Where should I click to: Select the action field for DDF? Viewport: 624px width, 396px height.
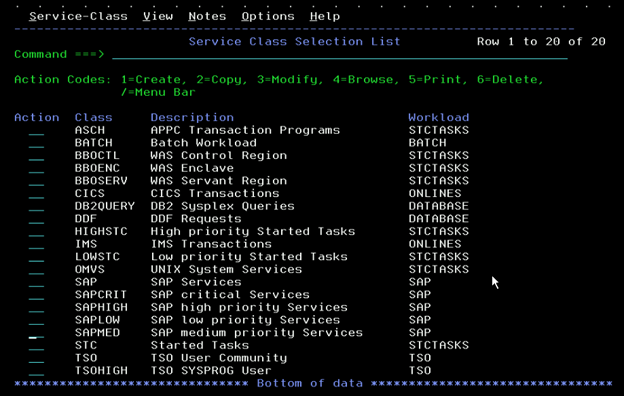pos(36,219)
